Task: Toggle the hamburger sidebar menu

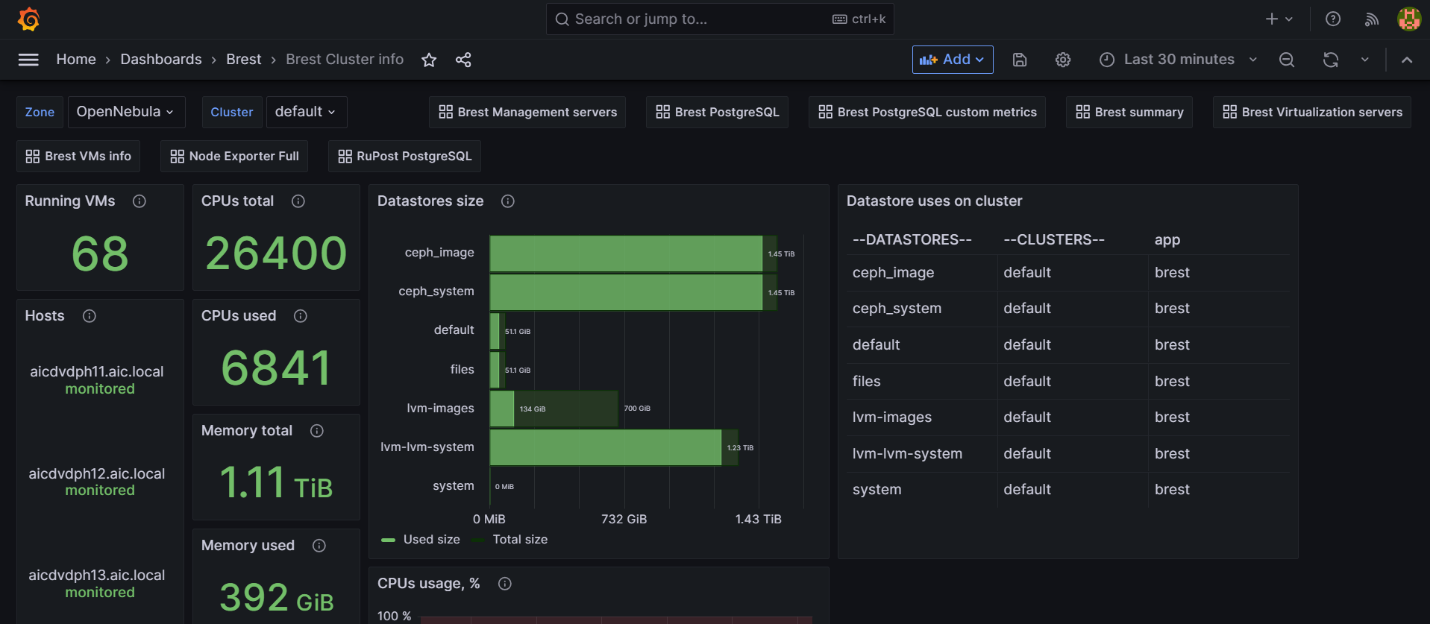Action: tap(28, 60)
